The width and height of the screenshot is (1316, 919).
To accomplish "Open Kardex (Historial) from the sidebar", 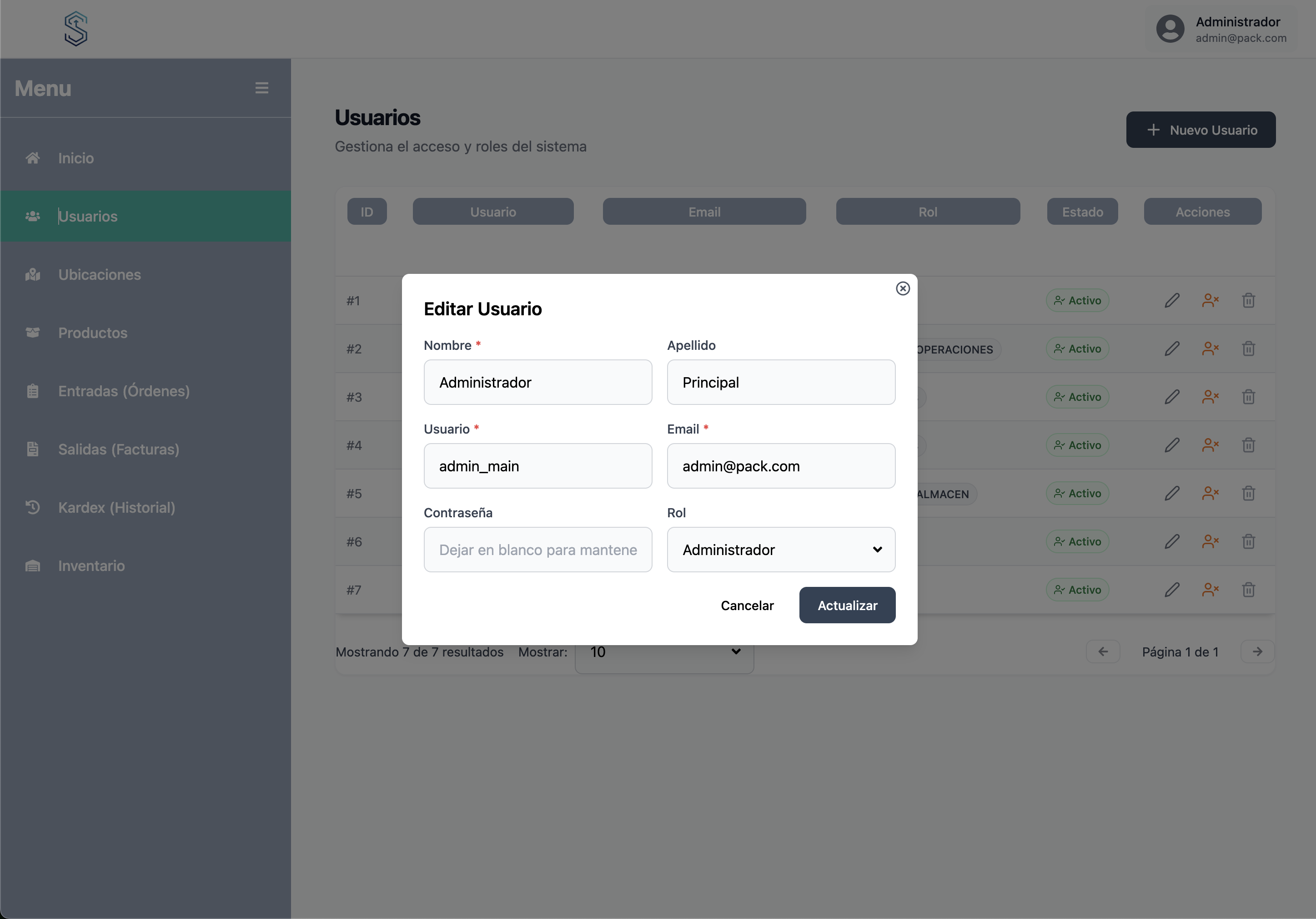I will click(116, 507).
